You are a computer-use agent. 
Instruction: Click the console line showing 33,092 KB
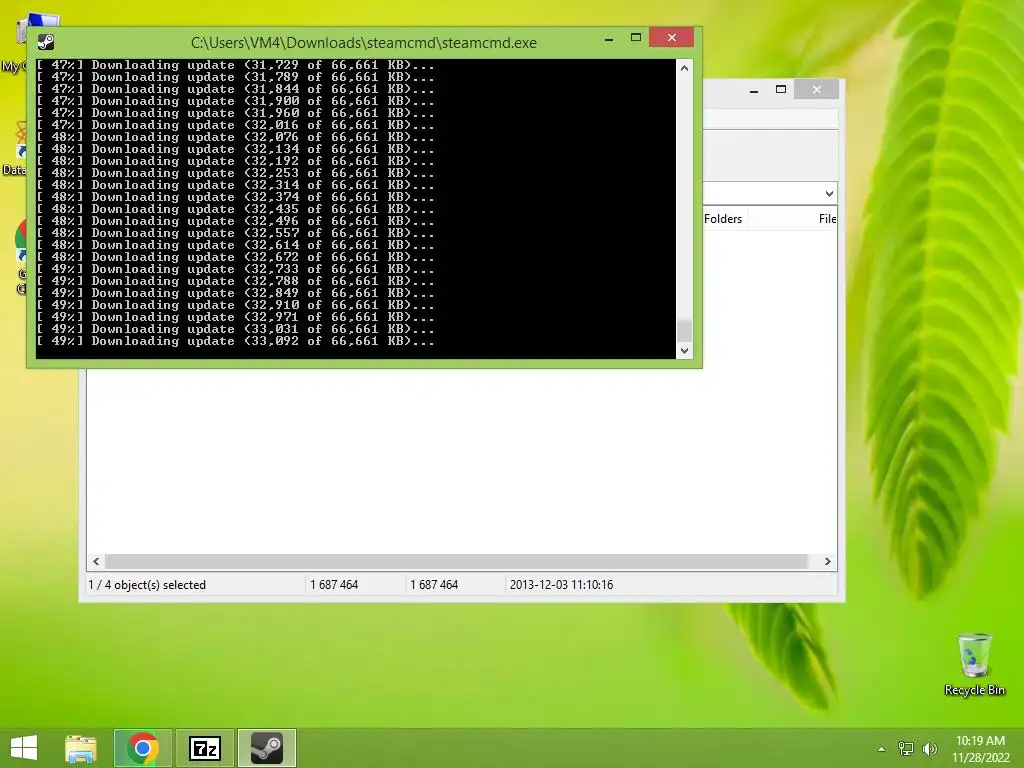pos(235,341)
